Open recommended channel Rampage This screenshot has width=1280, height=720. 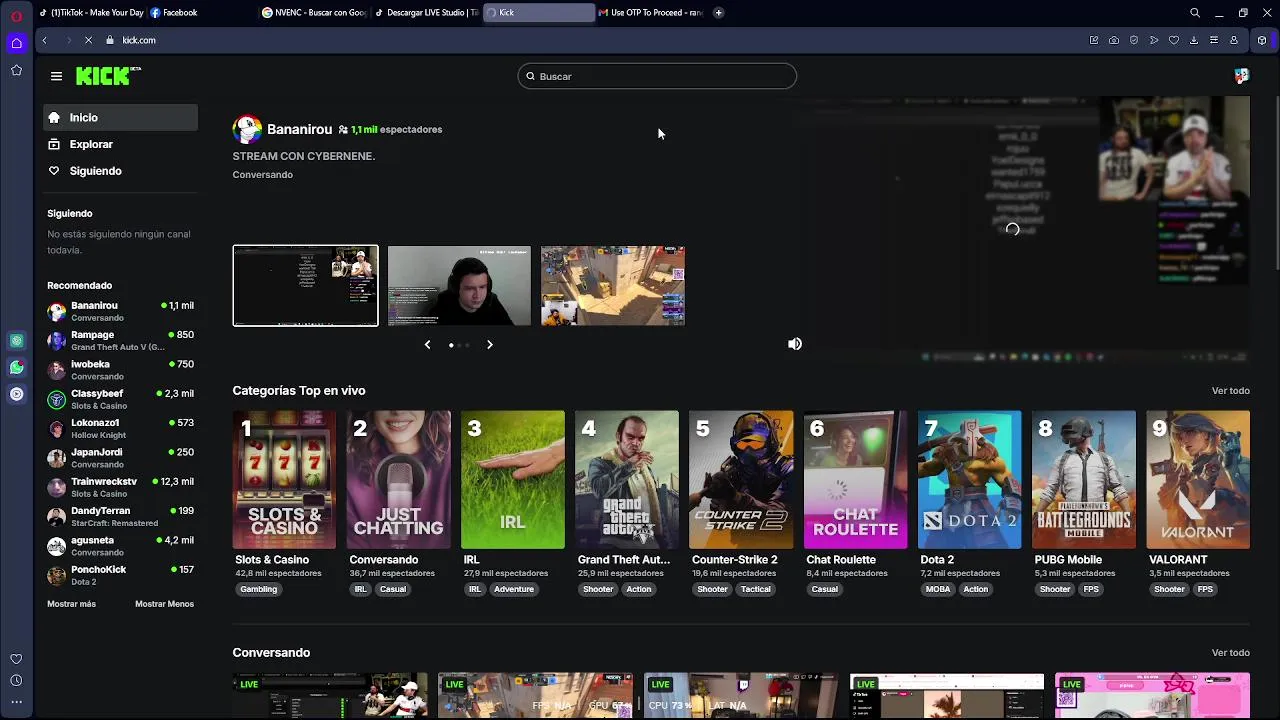(x=120, y=340)
